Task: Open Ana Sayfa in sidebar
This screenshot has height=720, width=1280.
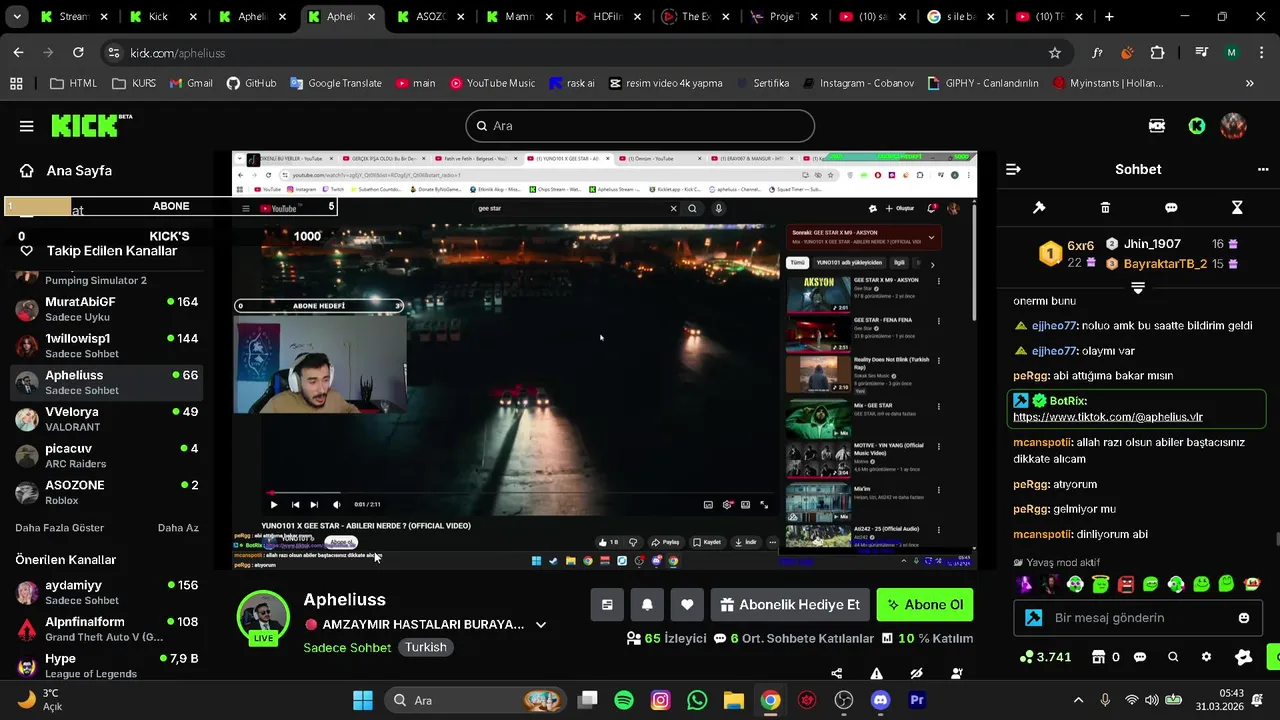Action: [78, 171]
